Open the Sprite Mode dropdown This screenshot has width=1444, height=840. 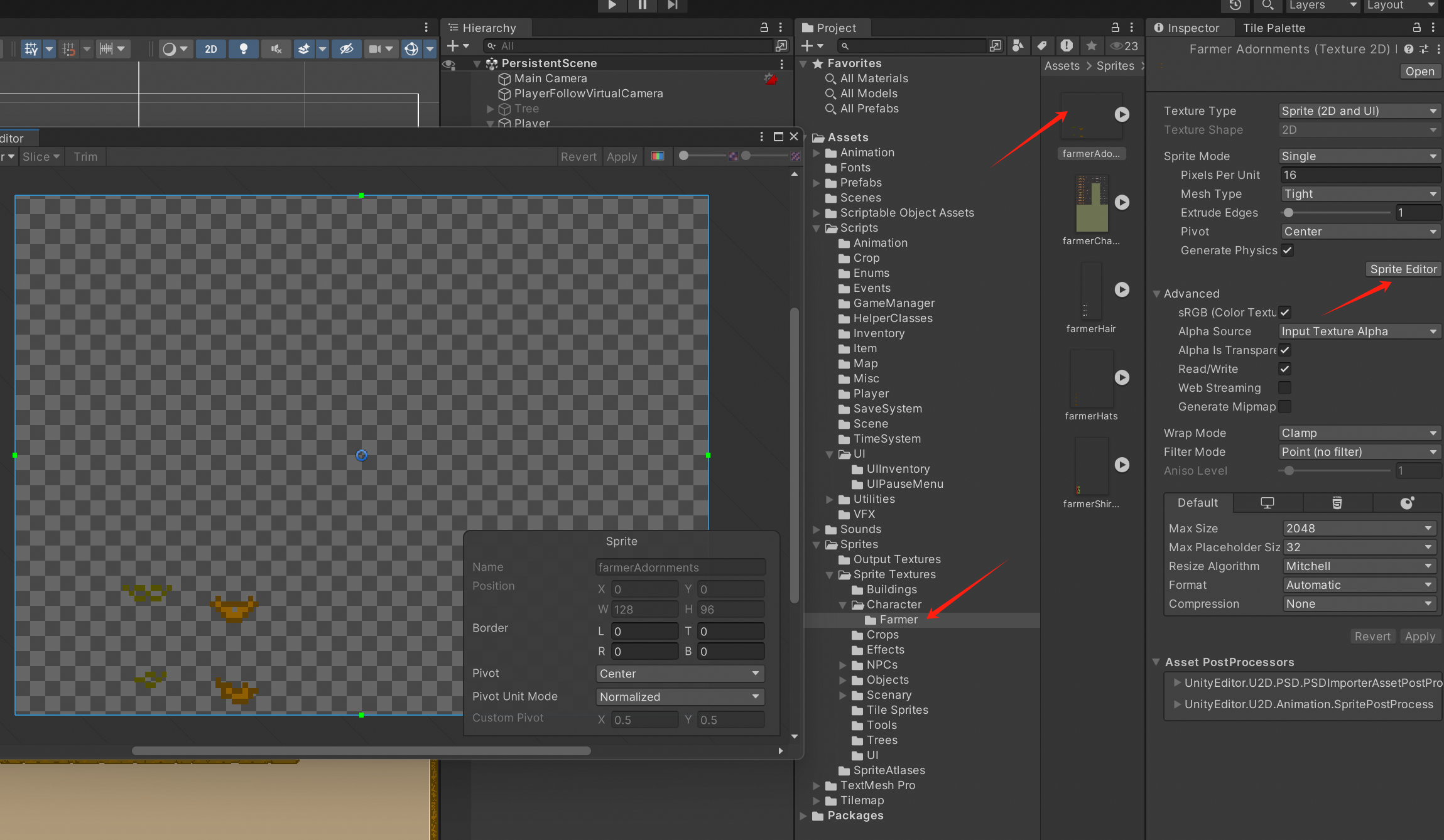[1359, 156]
